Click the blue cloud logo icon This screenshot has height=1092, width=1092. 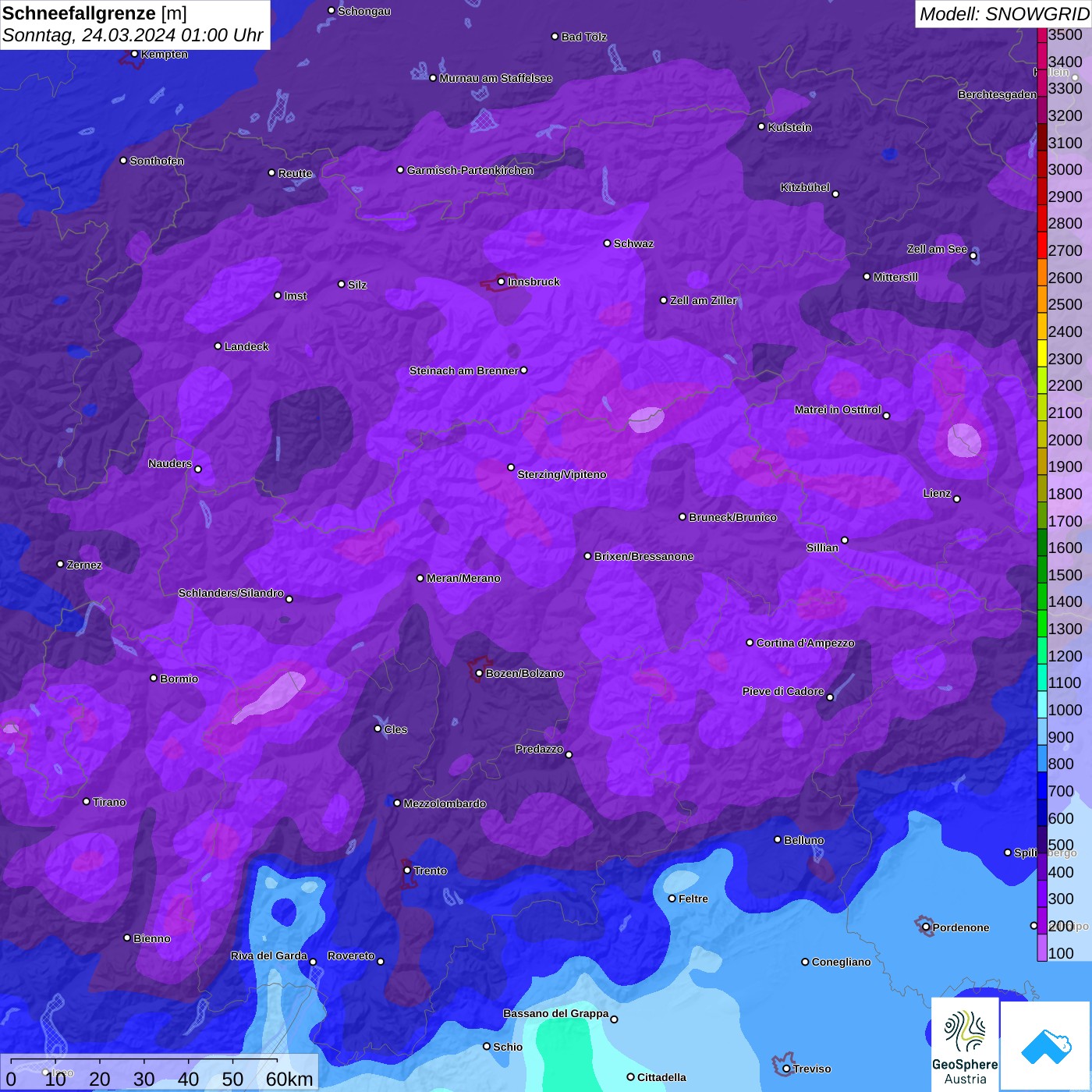1046,1046
